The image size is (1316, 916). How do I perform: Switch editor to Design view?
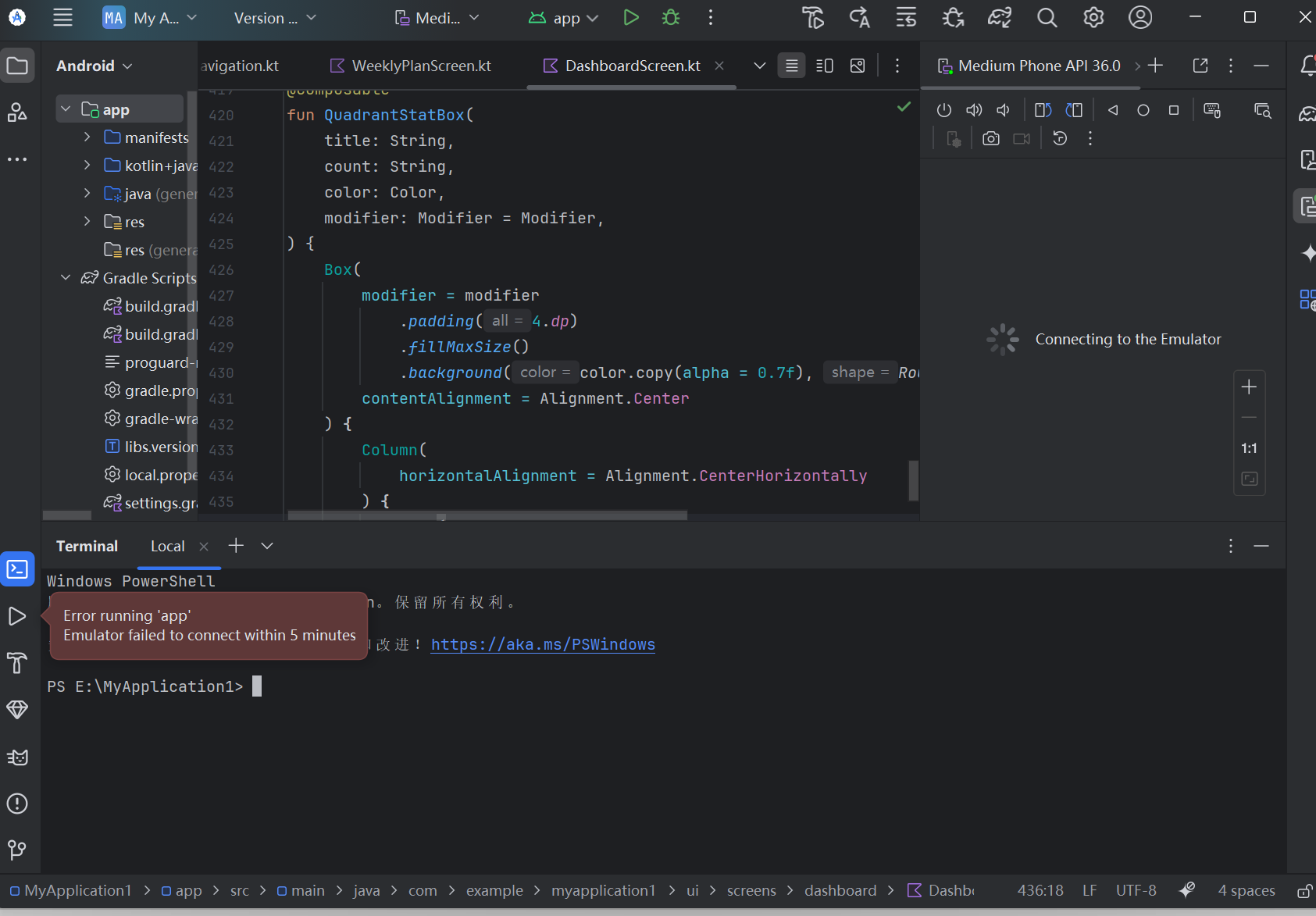(x=858, y=66)
